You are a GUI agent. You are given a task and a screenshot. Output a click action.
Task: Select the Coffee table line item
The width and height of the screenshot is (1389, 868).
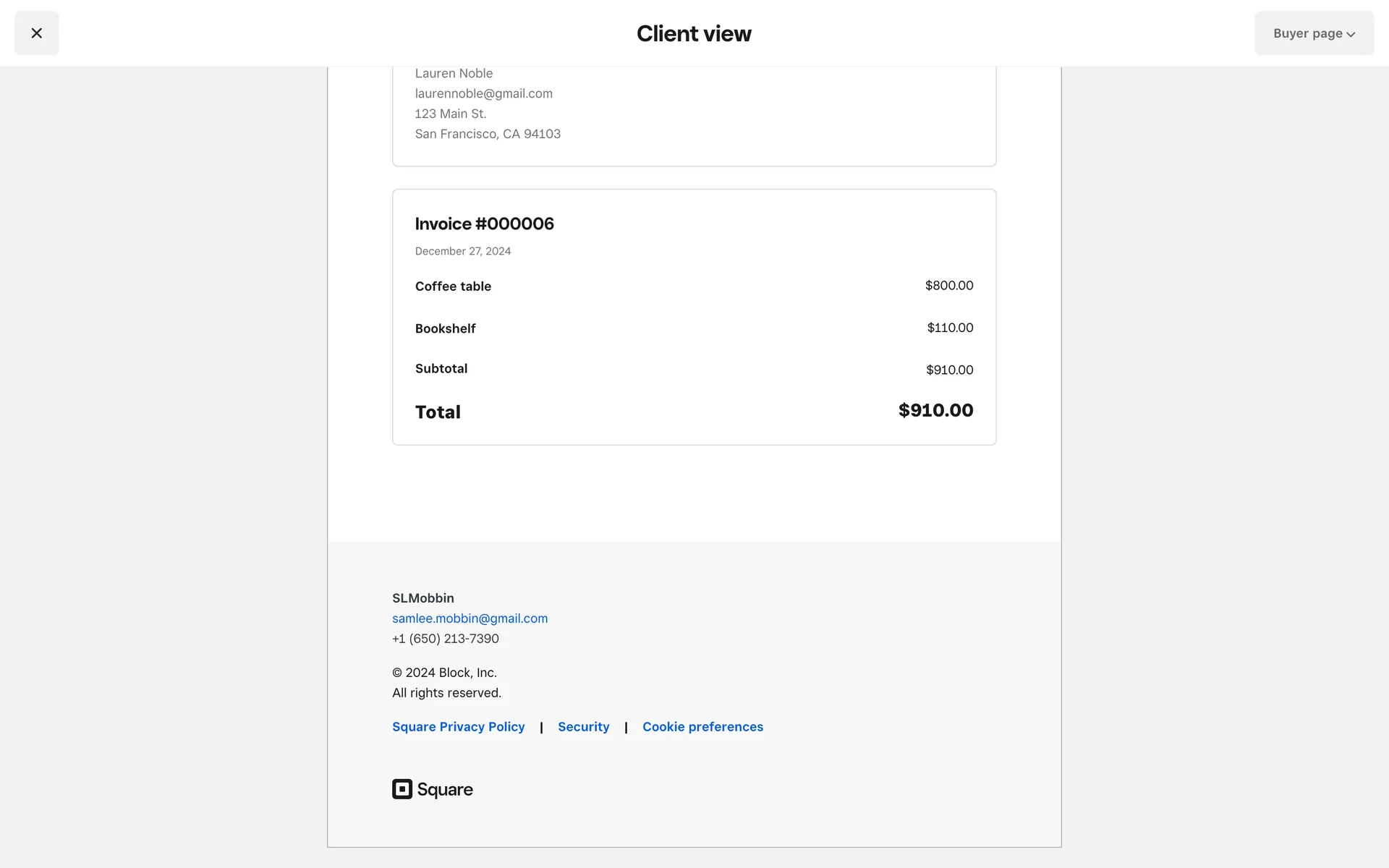453,286
